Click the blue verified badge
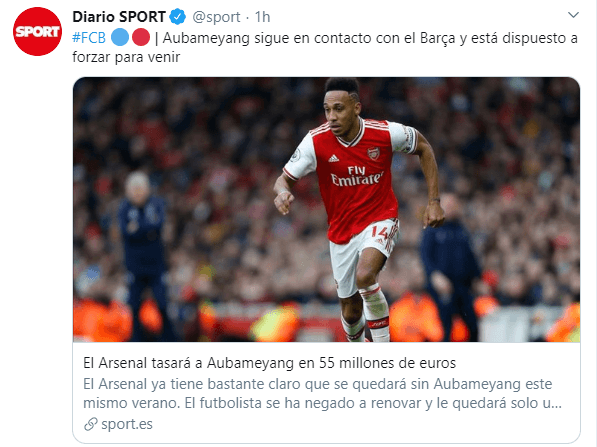The height and width of the screenshot is (447, 597). [178, 17]
